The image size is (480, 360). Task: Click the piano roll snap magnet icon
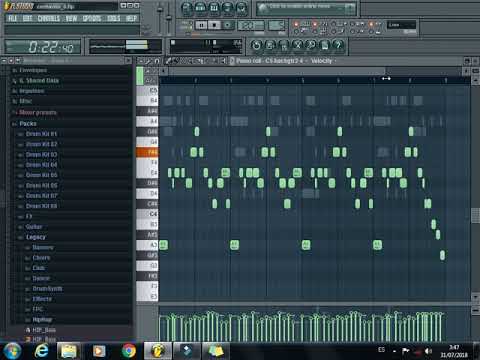(x=157, y=61)
